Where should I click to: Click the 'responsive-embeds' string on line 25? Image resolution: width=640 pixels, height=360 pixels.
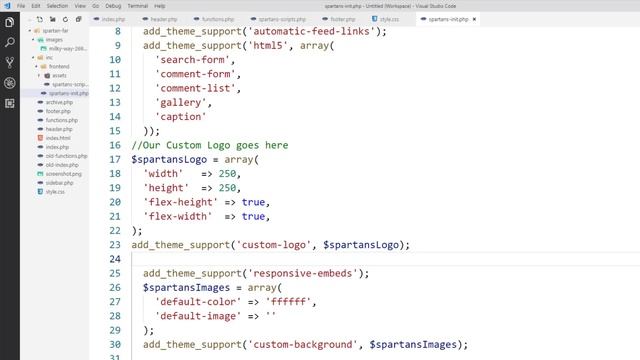pyautogui.click(x=302, y=273)
